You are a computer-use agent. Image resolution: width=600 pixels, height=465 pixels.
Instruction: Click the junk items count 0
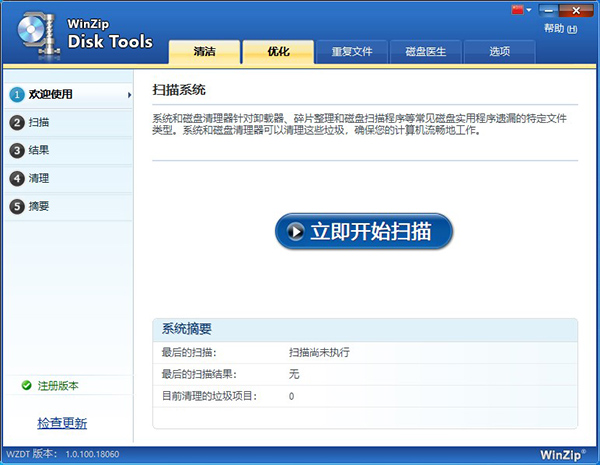(292, 396)
